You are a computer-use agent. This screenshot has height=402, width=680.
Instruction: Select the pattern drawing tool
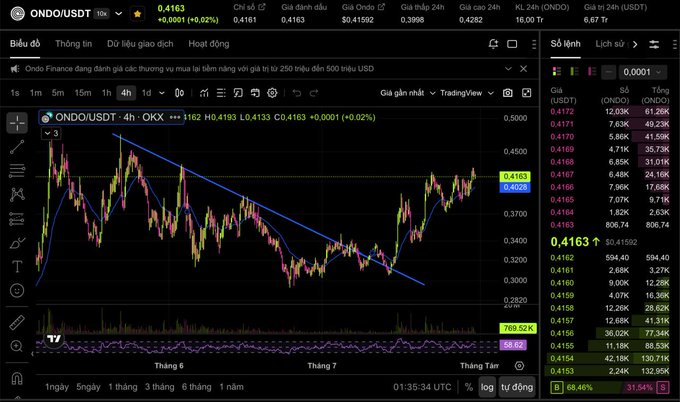pyautogui.click(x=17, y=194)
